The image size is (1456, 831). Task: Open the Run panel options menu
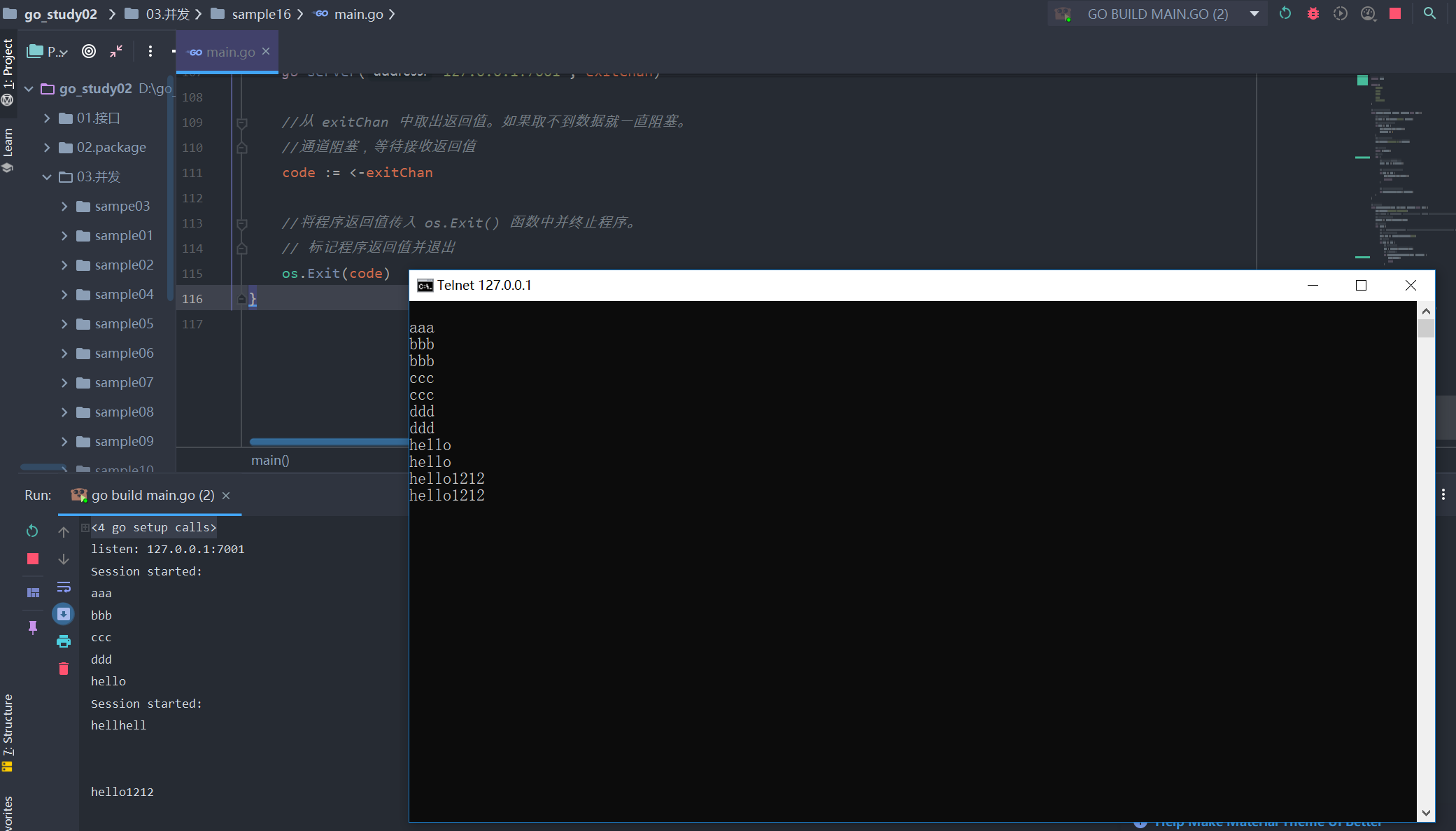point(1443,494)
